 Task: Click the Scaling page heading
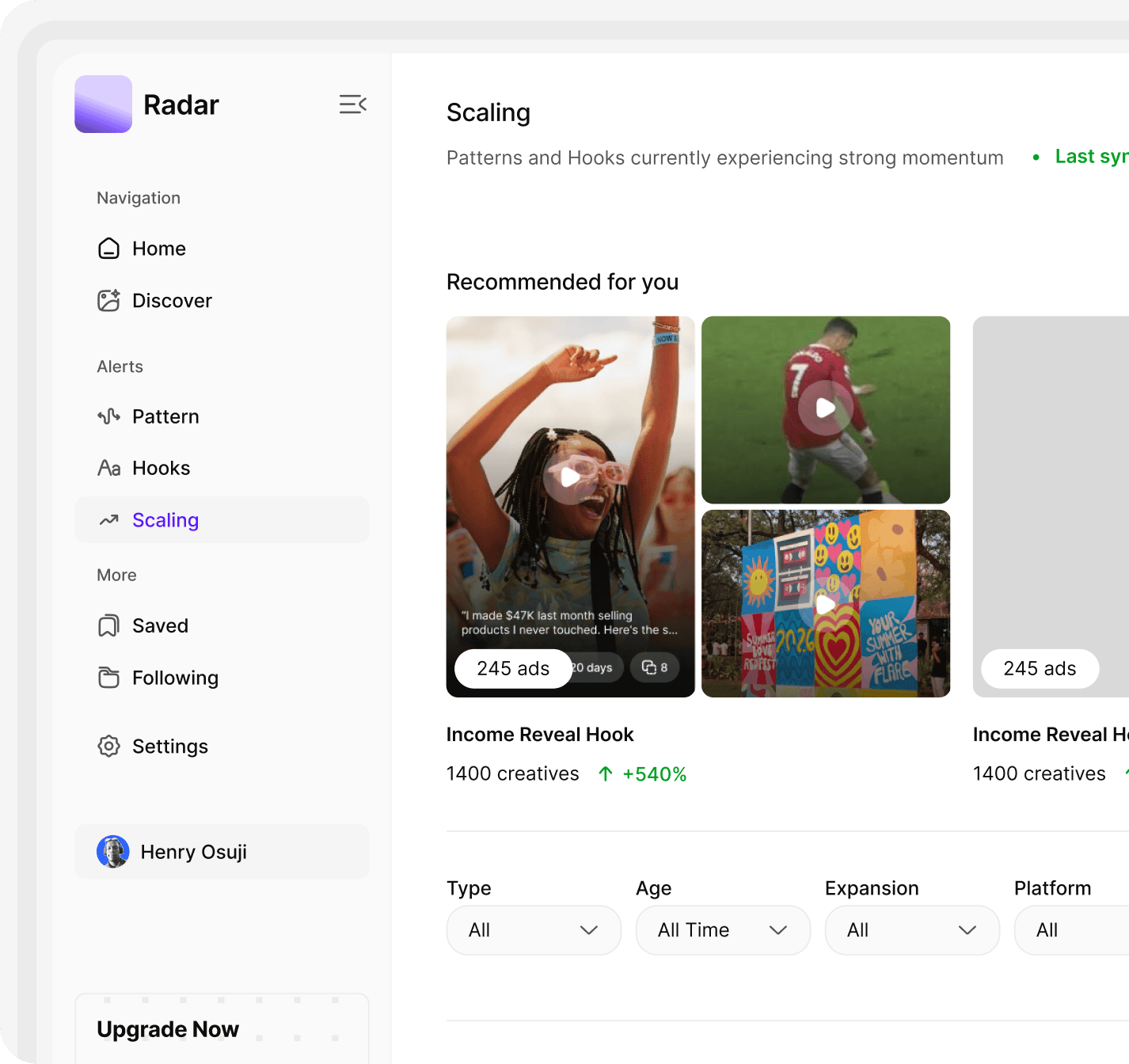[x=488, y=113]
